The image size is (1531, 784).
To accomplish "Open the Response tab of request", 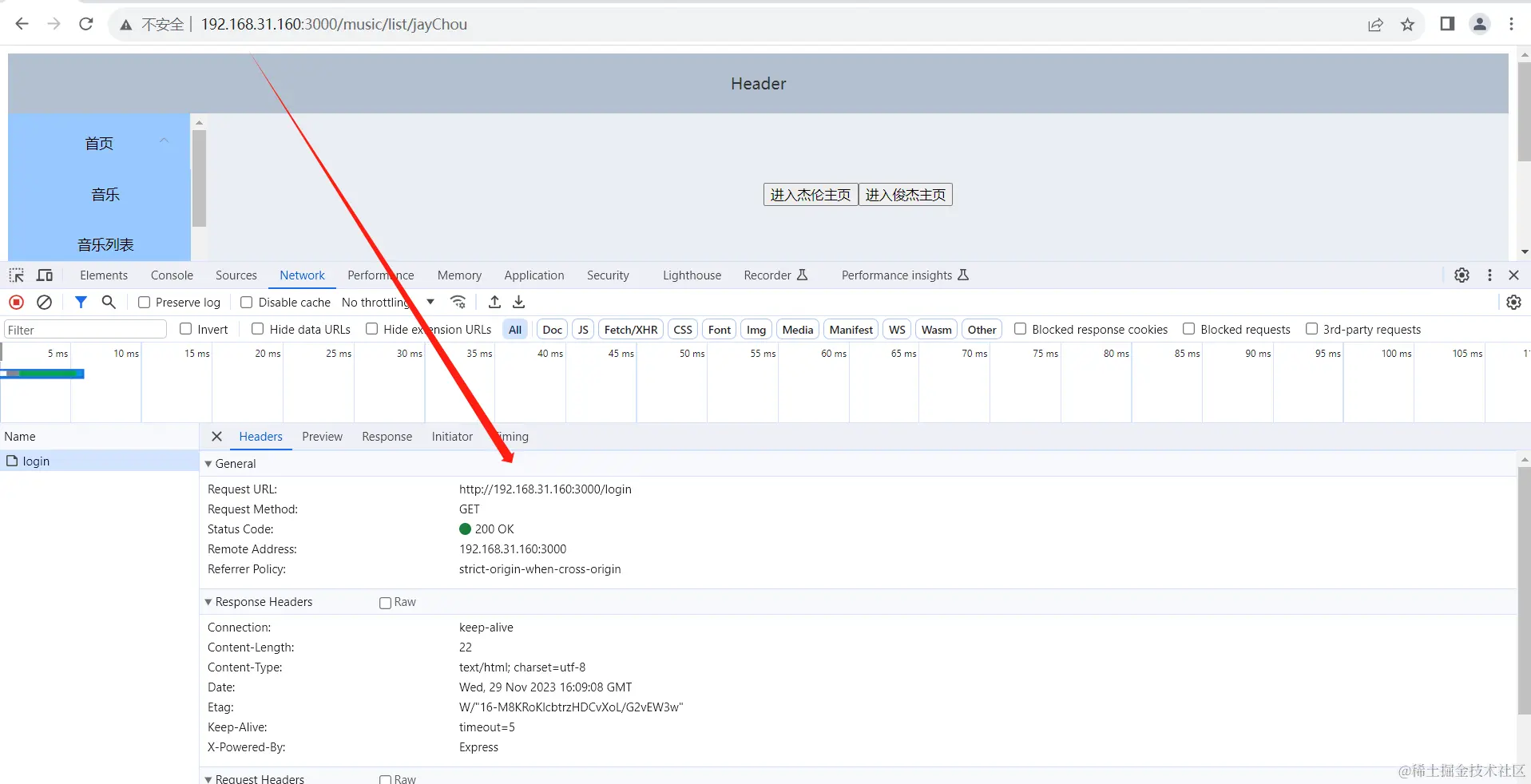I will pyautogui.click(x=387, y=437).
